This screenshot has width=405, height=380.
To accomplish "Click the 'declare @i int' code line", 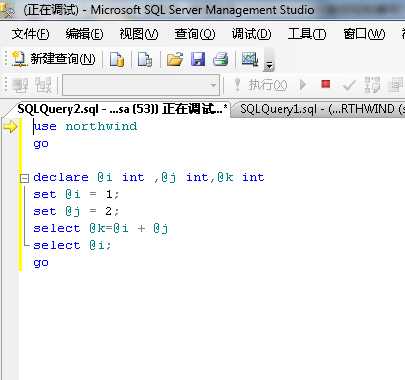I will (149, 177).
